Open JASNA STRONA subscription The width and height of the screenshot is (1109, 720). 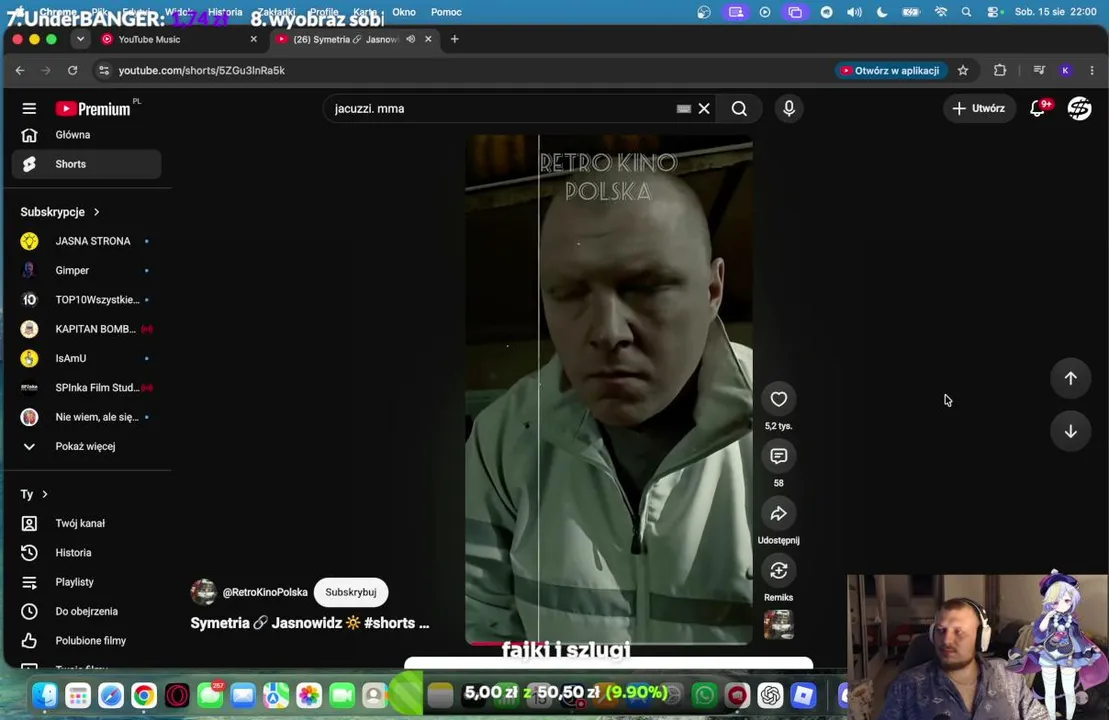(x=86, y=241)
